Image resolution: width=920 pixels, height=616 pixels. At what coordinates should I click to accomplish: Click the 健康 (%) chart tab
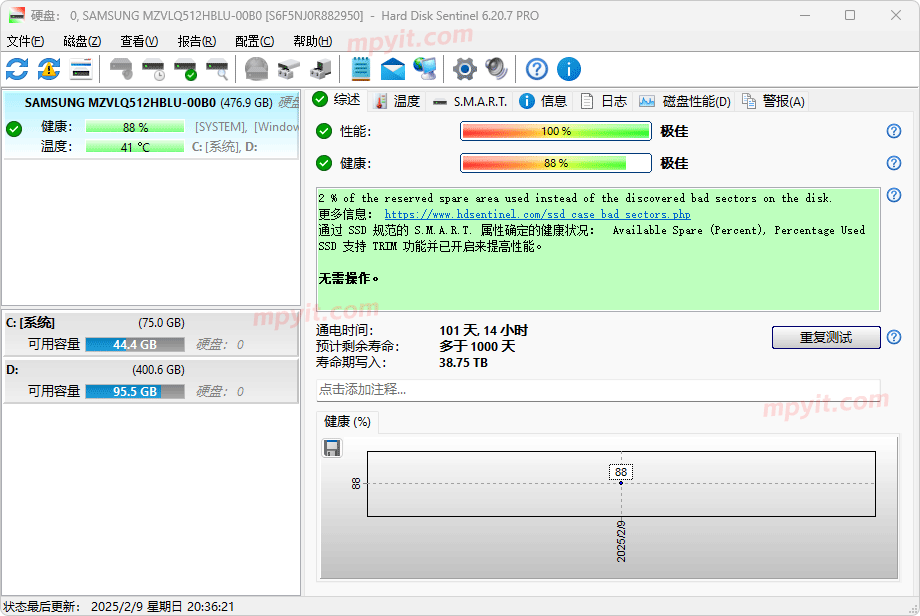pyautogui.click(x=347, y=422)
